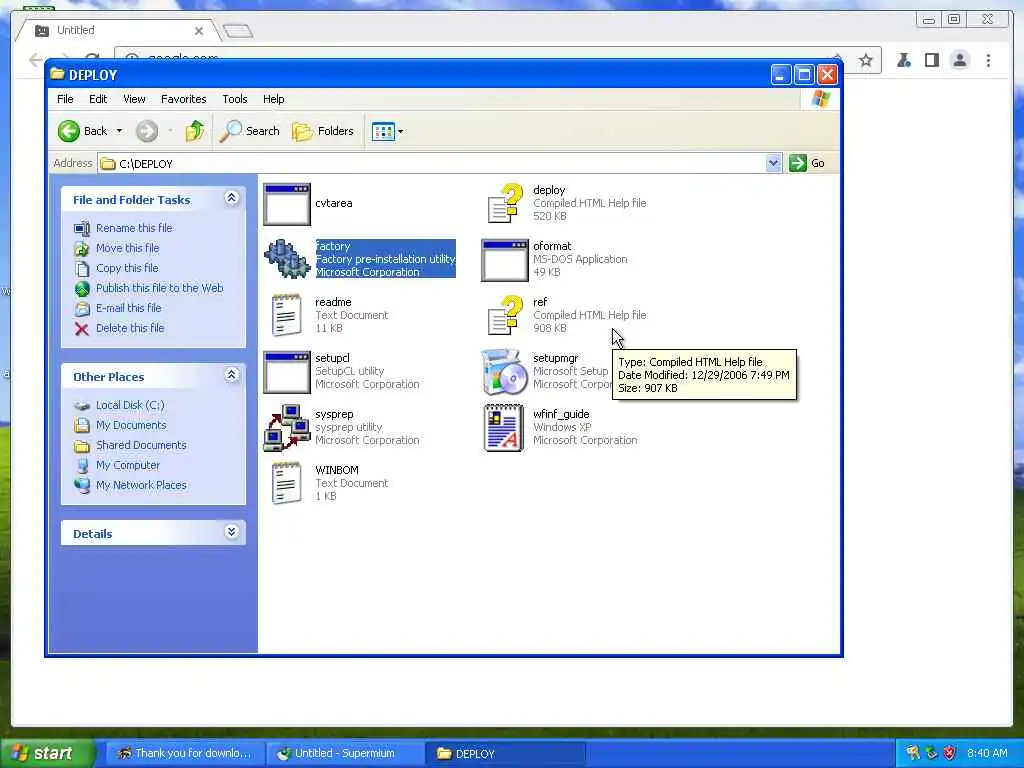Image resolution: width=1024 pixels, height=768 pixels.
Task: Click the clock showing 8:40 AM
Action: [987, 754]
